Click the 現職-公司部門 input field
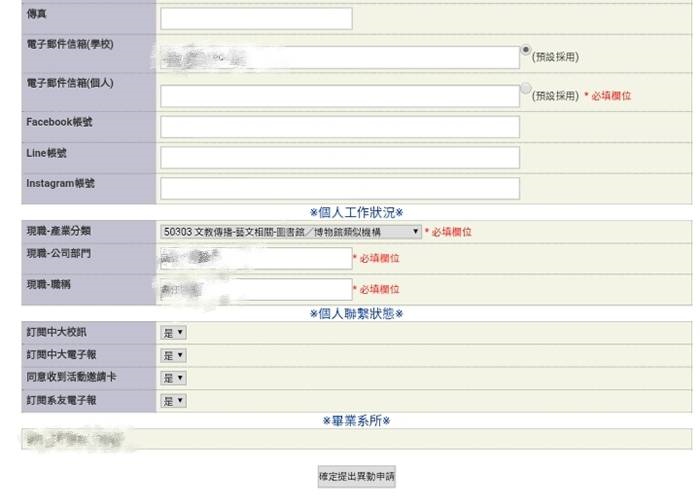The image size is (700, 497). point(255,258)
